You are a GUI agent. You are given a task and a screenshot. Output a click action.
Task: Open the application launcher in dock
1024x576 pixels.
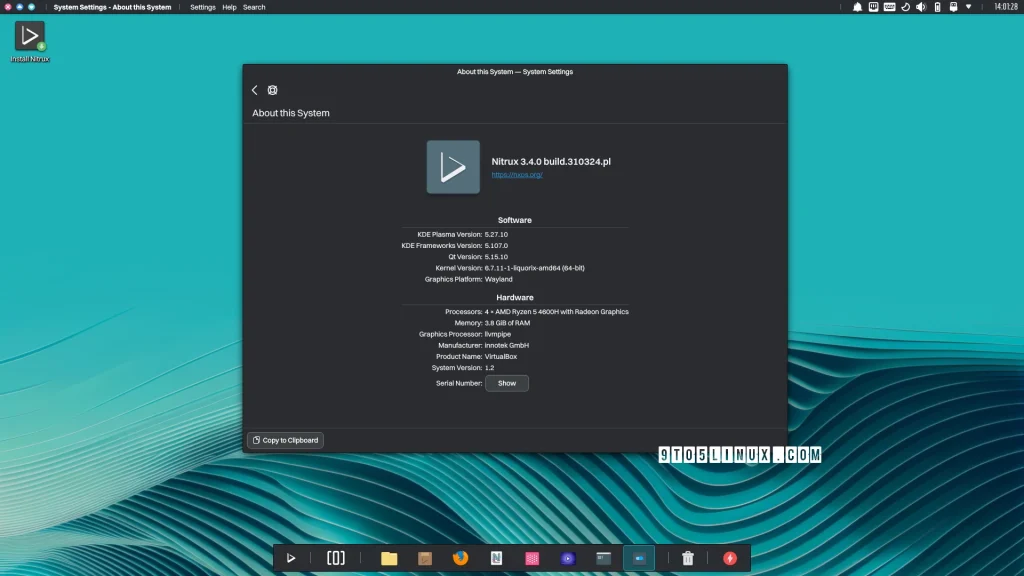click(x=291, y=558)
